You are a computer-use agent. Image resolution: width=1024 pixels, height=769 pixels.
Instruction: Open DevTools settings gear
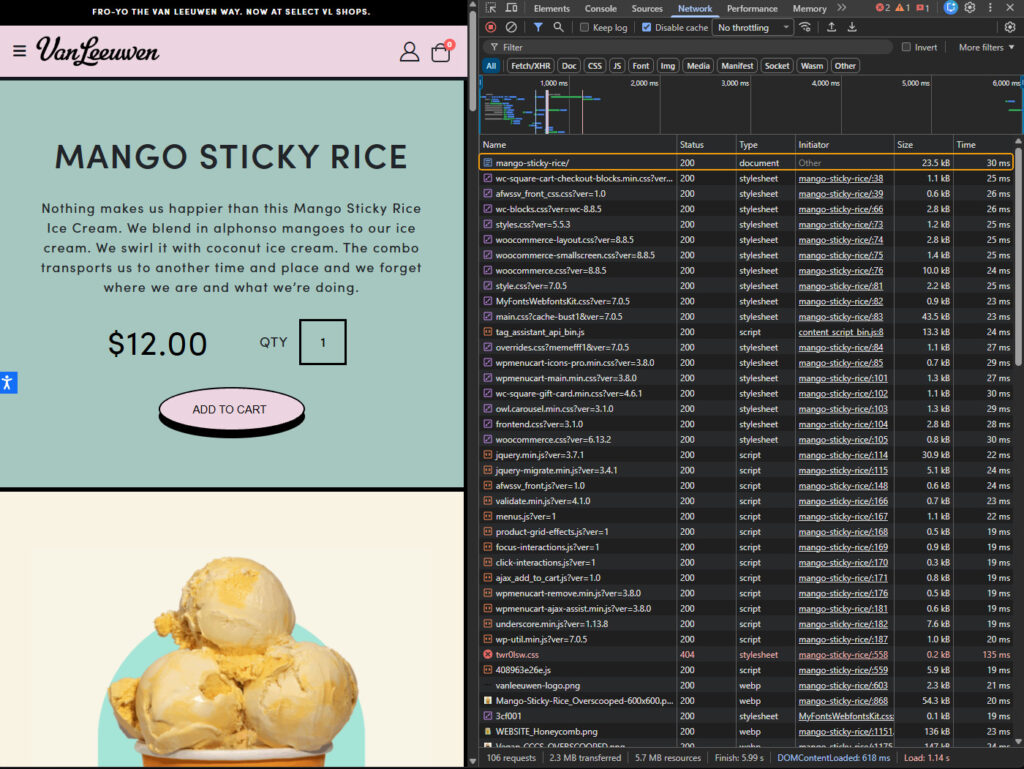click(x=970, y=8)
